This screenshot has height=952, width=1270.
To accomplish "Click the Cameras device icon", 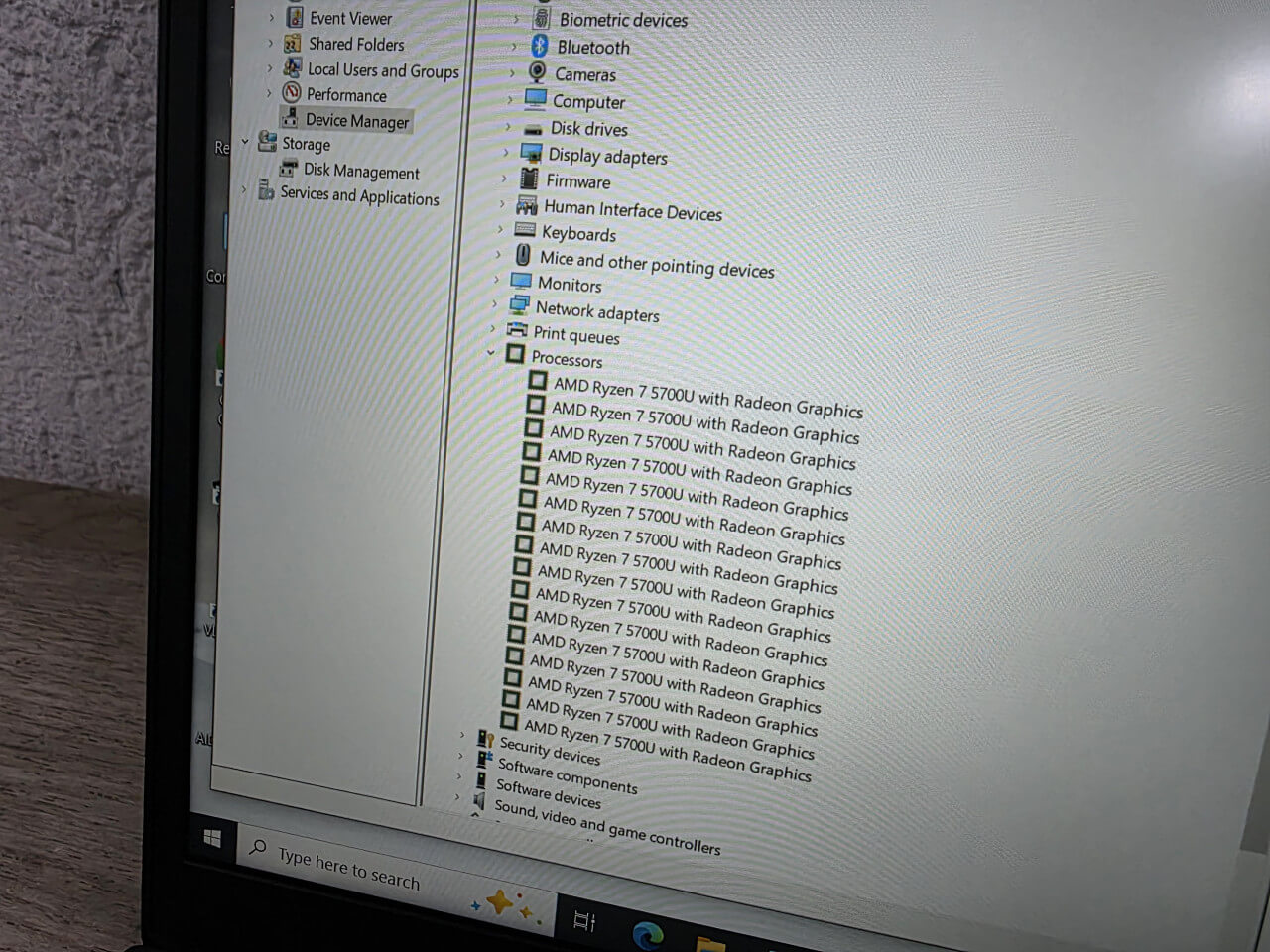I will tap(537, 72).
